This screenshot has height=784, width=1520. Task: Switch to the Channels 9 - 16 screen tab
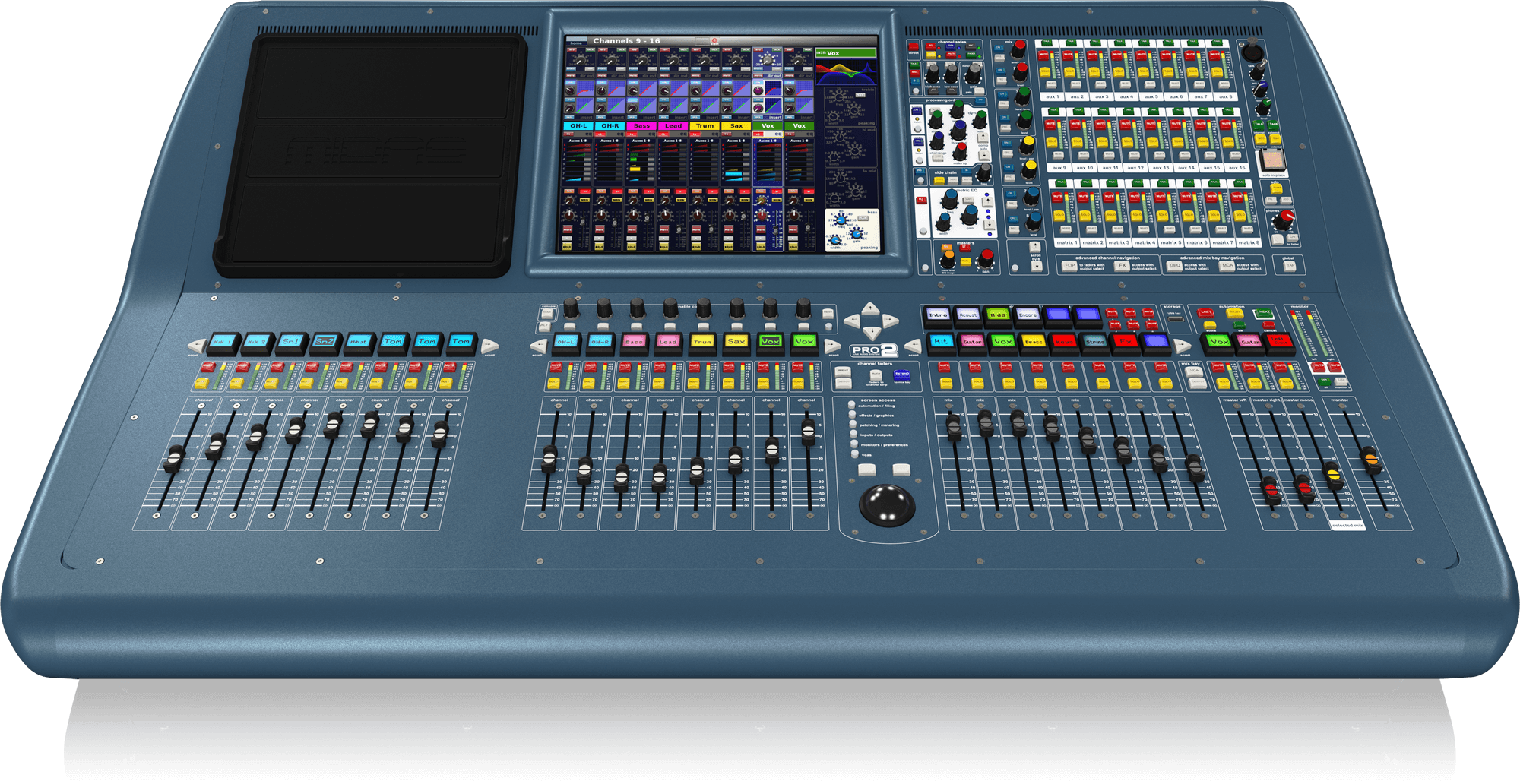pos(627,40)
